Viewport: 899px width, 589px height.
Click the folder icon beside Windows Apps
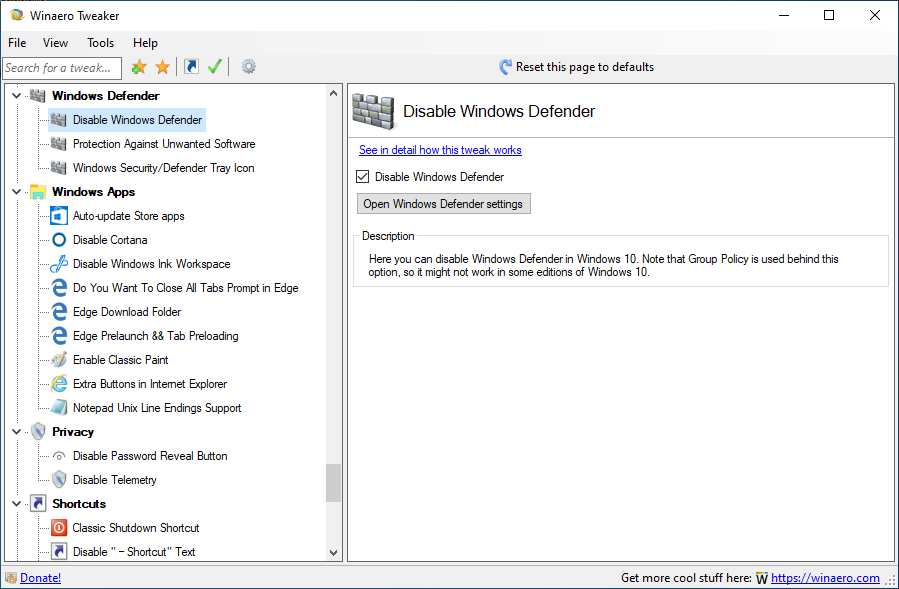[x=38, y=192]
